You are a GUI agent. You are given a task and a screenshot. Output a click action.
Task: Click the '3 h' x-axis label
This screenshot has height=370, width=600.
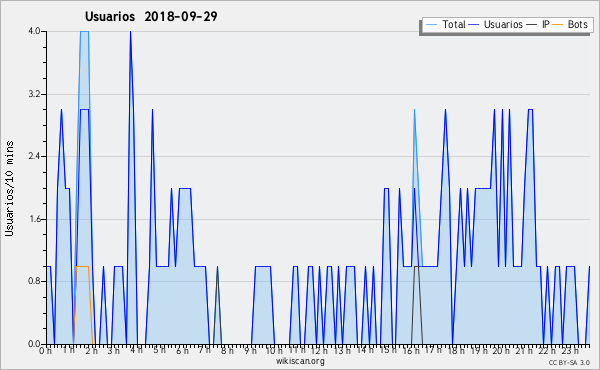tap(113, 351)
